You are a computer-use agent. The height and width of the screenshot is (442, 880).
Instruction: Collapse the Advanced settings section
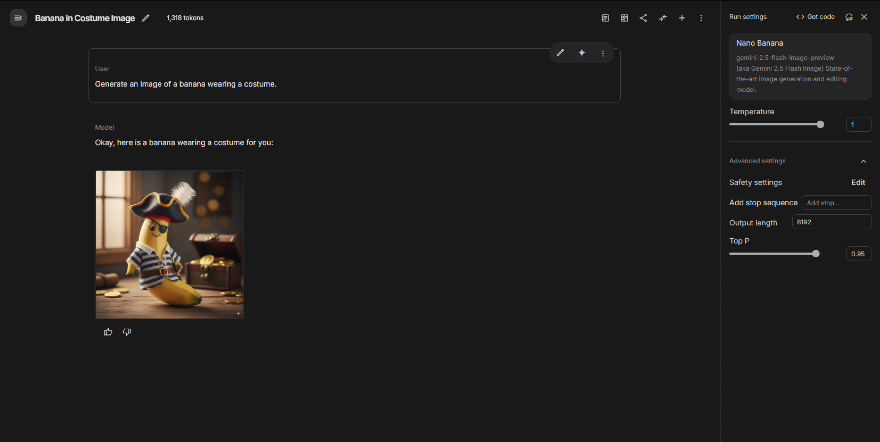coord(863,161)
